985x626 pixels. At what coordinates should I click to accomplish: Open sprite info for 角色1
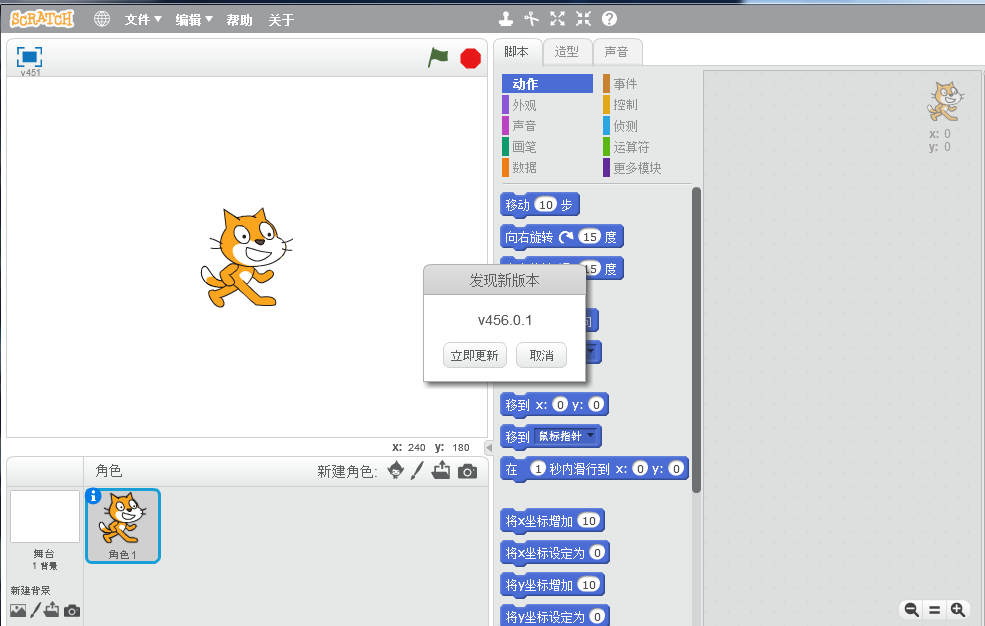93,496
